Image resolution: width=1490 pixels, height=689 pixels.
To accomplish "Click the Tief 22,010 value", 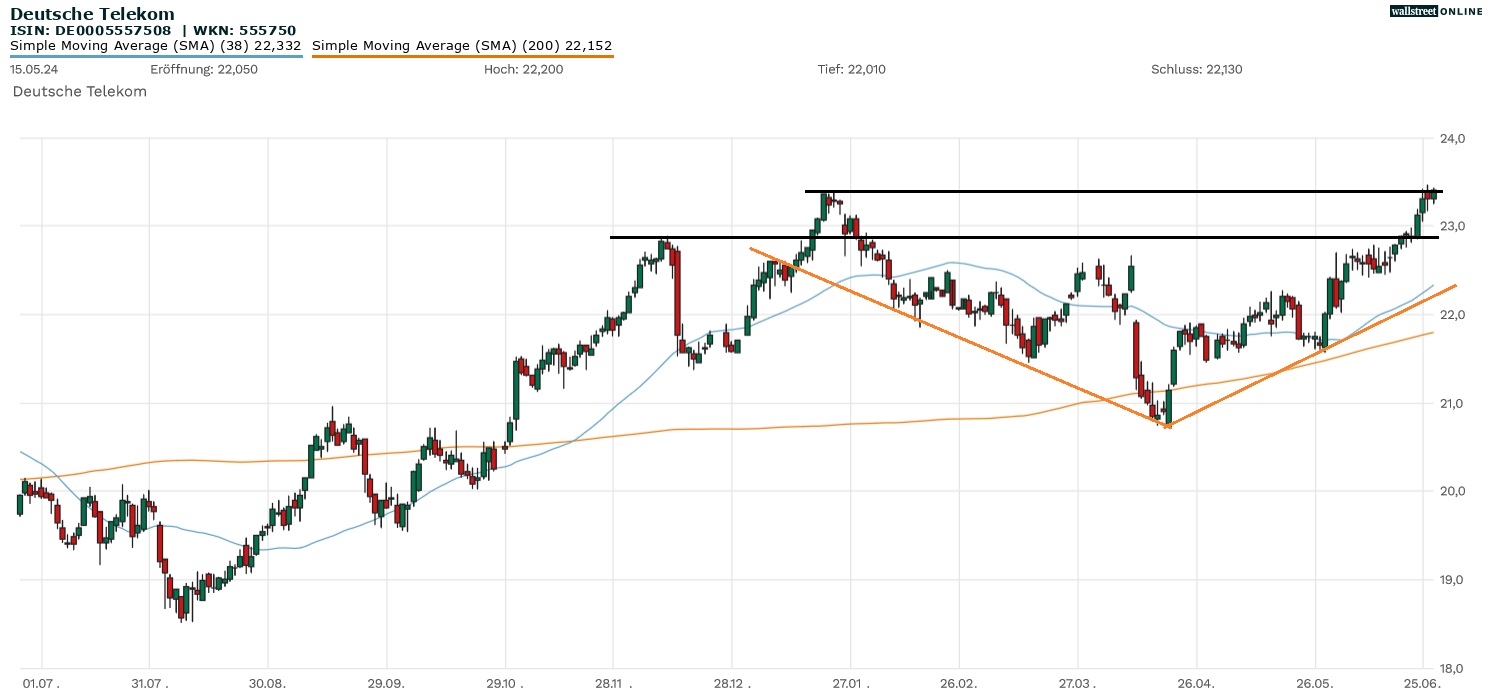I will pos(851,69).
